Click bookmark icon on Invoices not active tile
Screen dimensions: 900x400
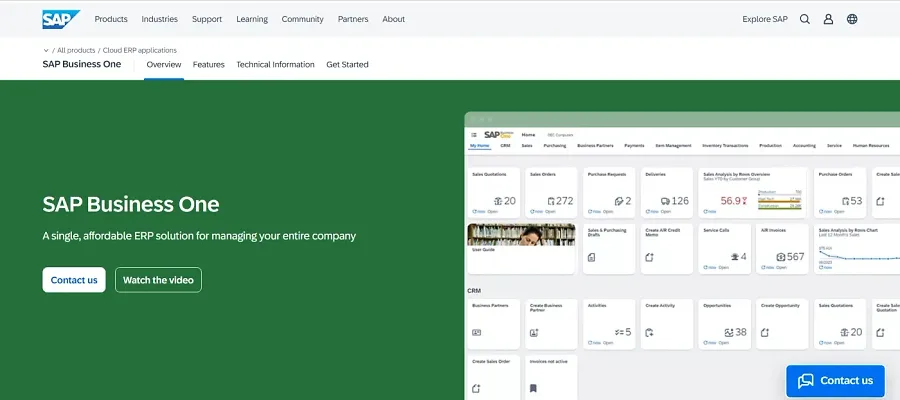coord(533,389)
